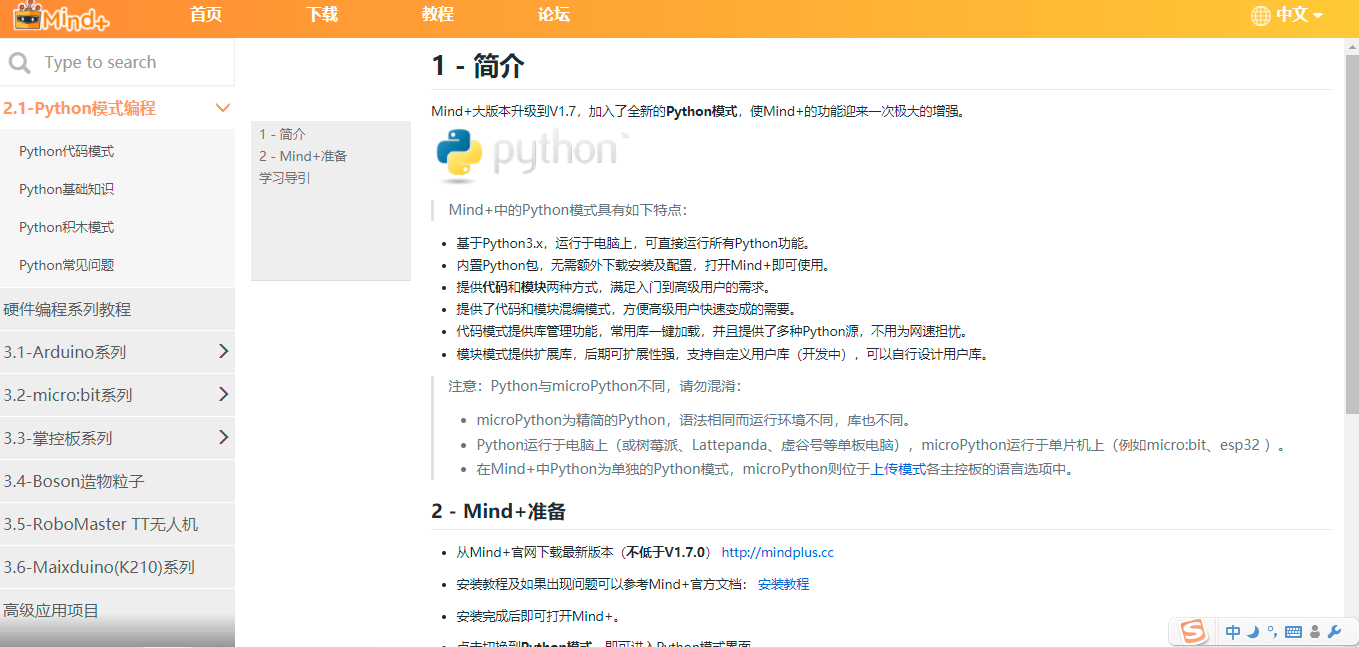This screenshot has width=1359, height=648.
Task: Click the Type to search field
Action: 117,62
